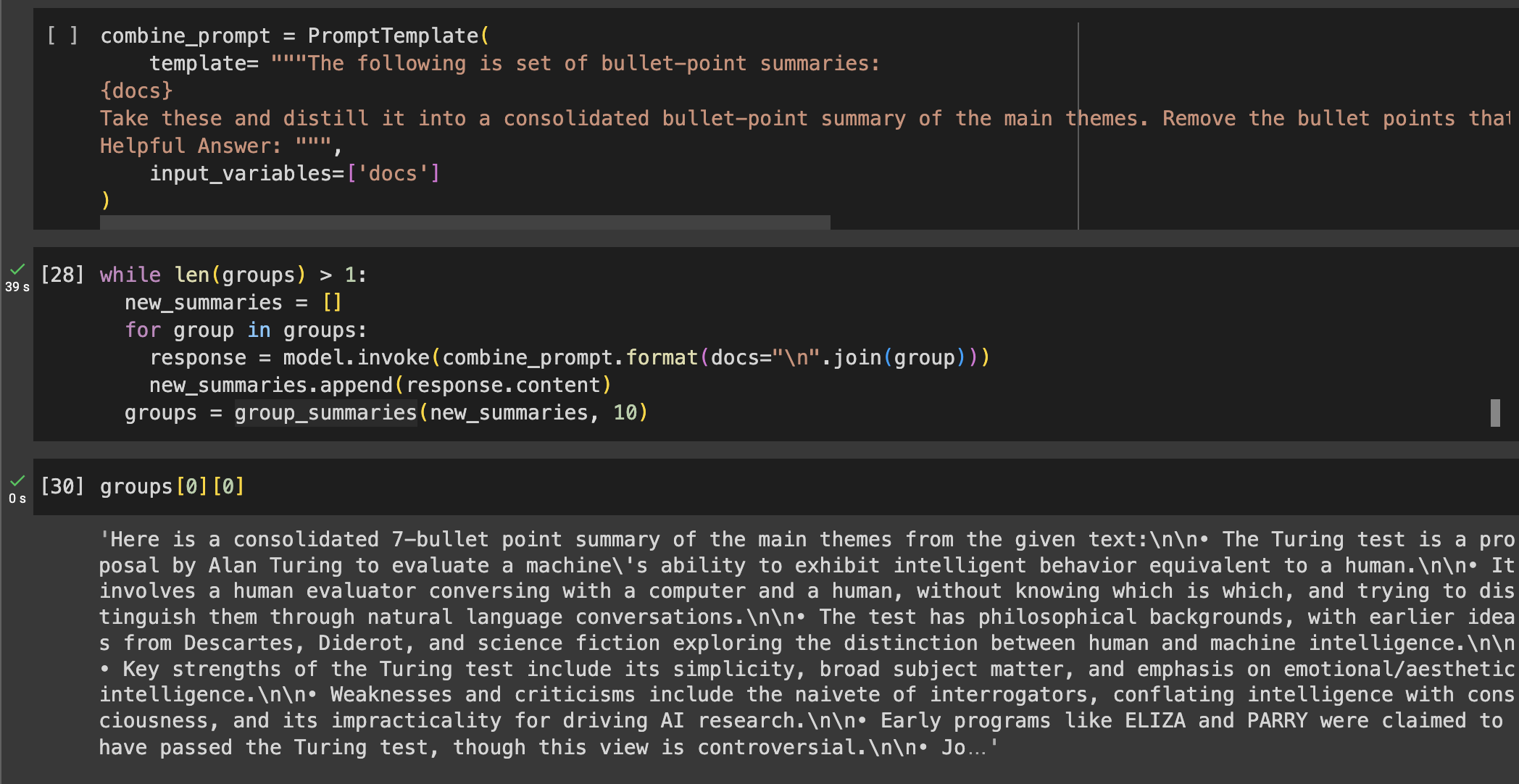Click the vertical scrollbar thumb at right edge
Viewport: 1519px width, 784px height.
(x=1494, y=413)
